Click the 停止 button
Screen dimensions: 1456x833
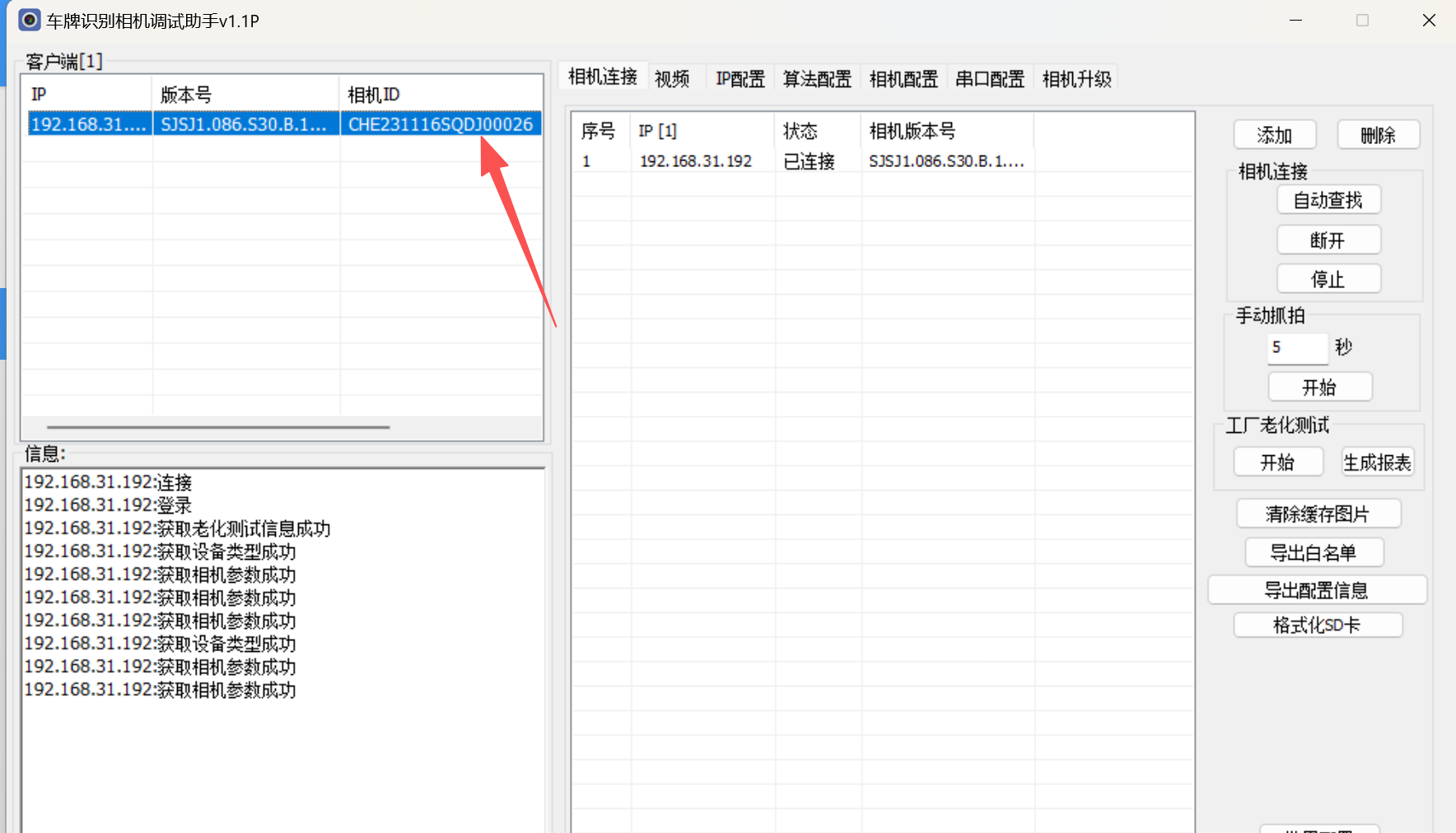coord(1328,279)
